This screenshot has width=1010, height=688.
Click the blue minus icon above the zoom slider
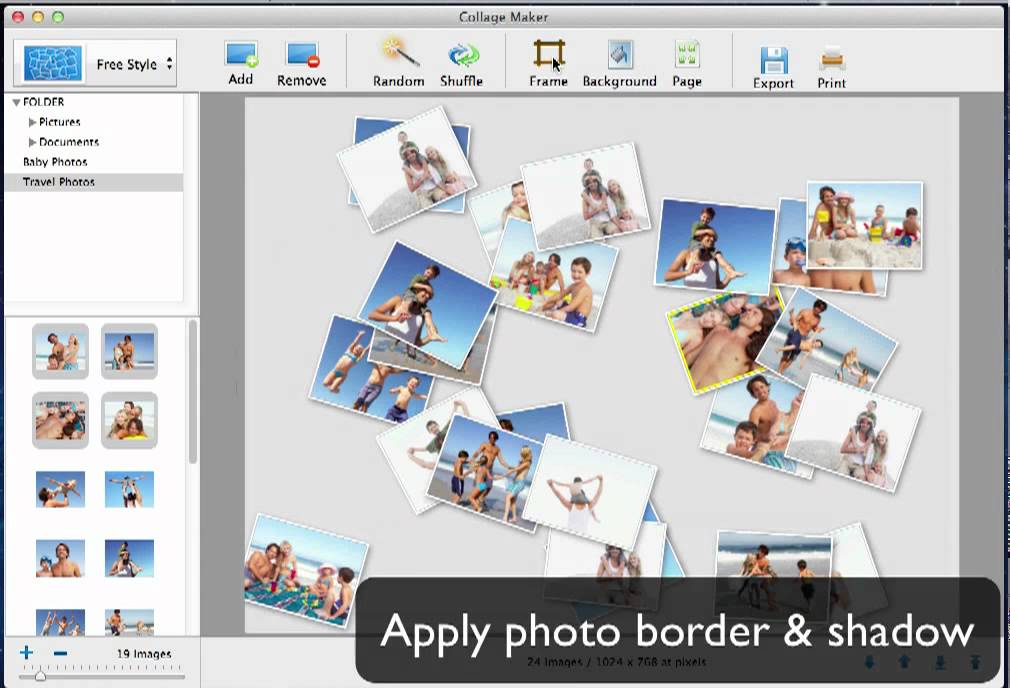point(61,653)
